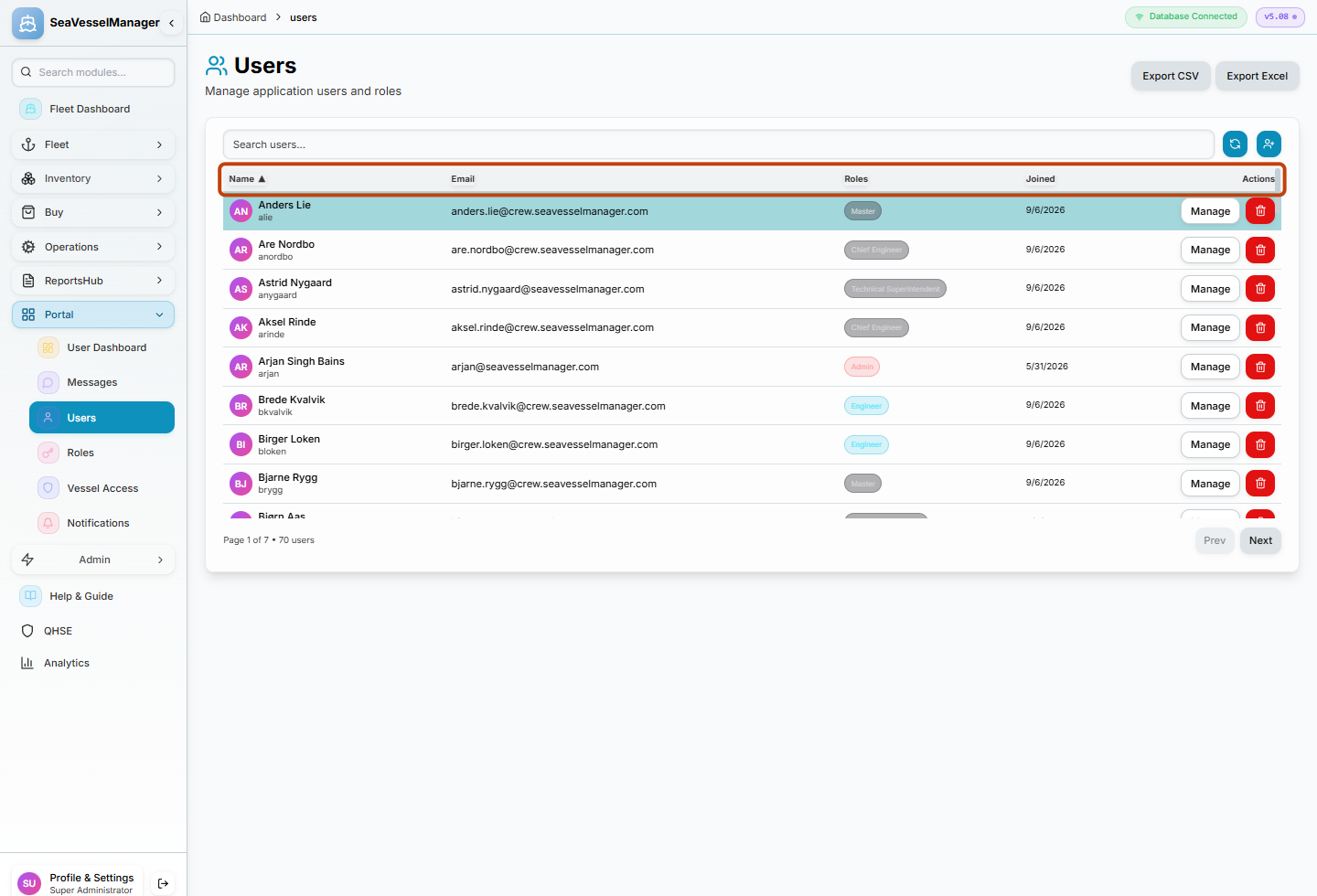Click the Notifications bell icon

tap(48, 523)
